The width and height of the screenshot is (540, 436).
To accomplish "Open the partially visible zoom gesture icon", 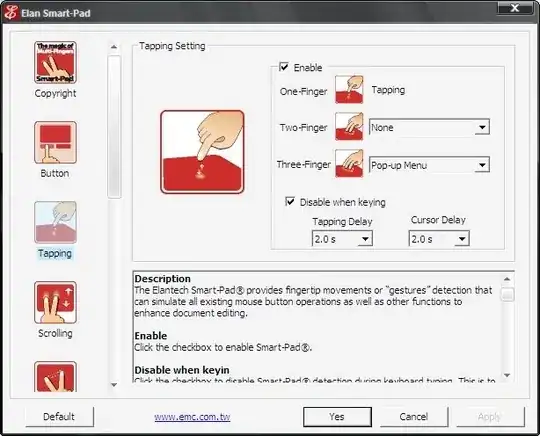I will (x=55, y=376).
